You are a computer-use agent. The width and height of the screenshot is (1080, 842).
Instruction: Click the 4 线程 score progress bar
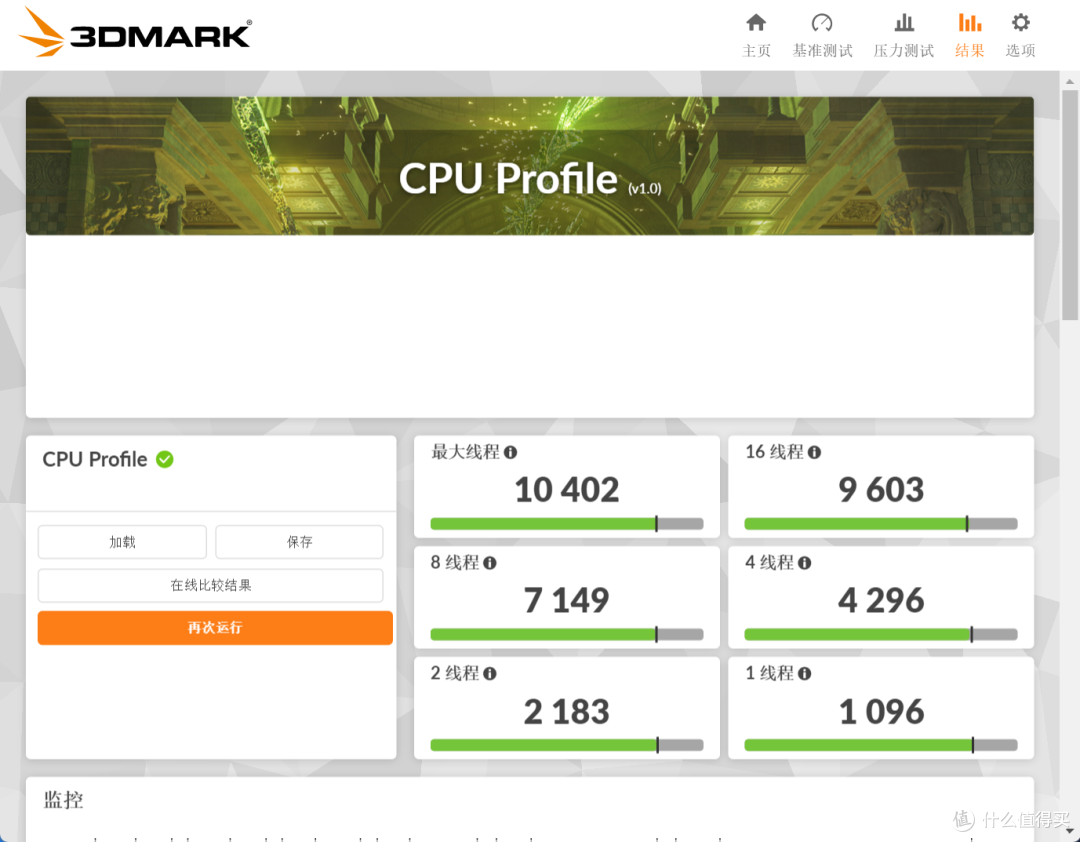880,635
